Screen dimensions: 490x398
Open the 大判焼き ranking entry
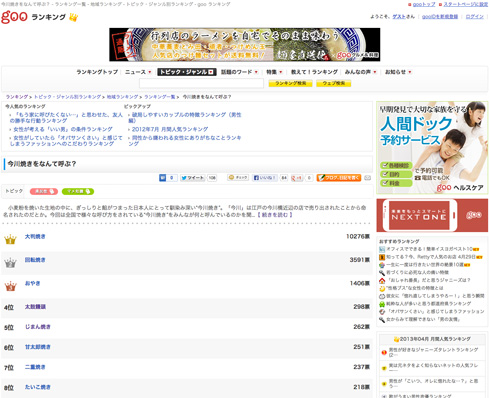[35, 237]
